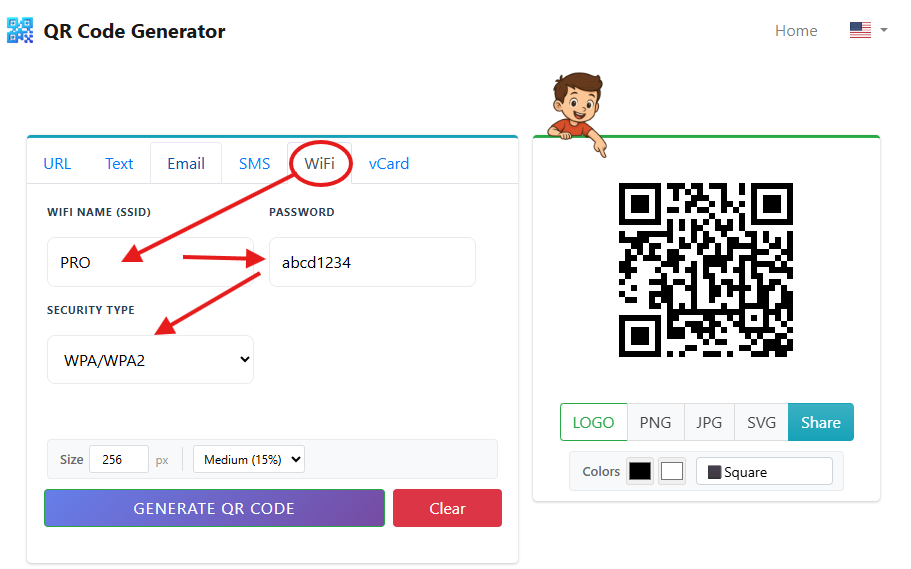Click the WIFI NAME (SSID) label

[99, 212]
